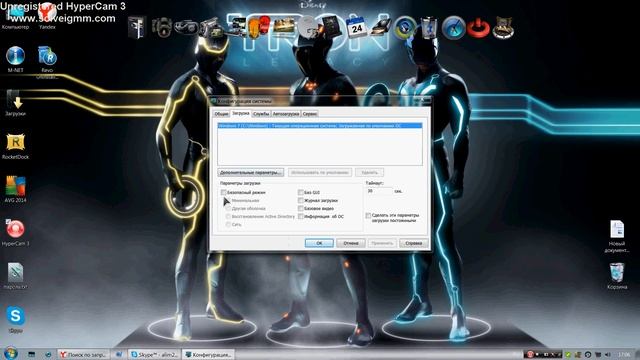Check Сделать эти параметры загрузки постоянными
640x360 pixels.
click(x=368, y=215)
